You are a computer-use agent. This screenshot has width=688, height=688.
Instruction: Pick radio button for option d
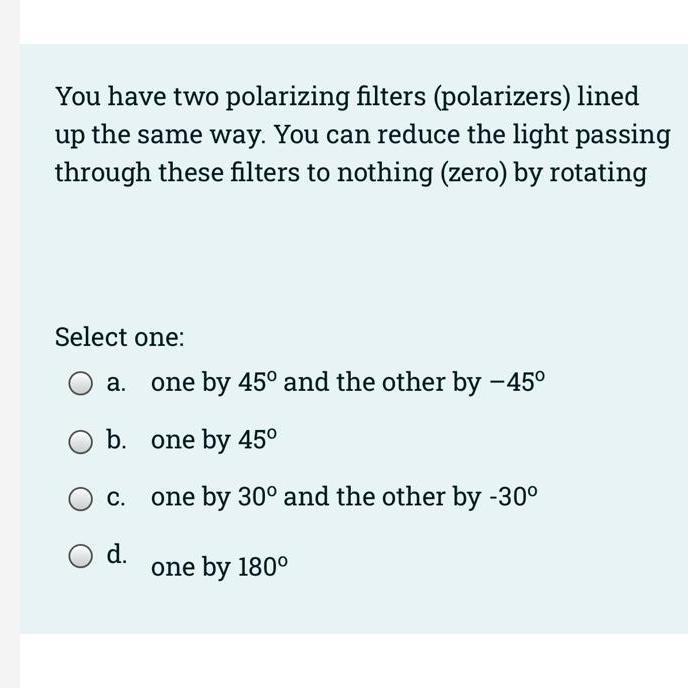coord(82,556)
